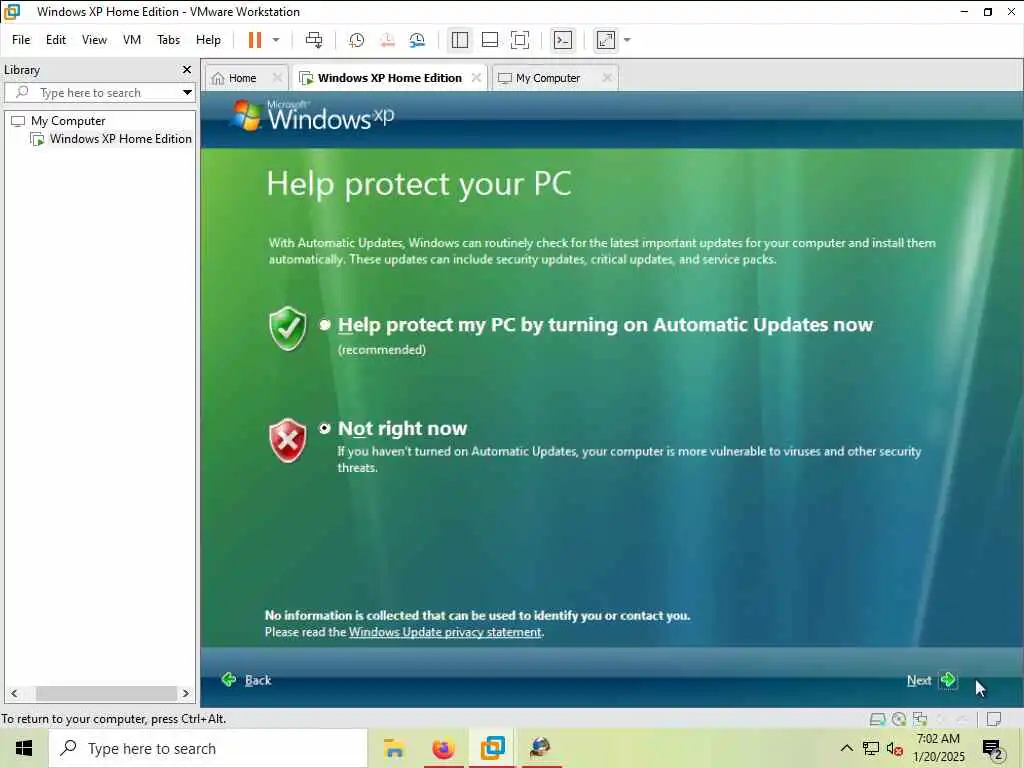This screenshot has height=768, width=1024.
Task: Close the My Computer tab
Action: coord(607,78)
